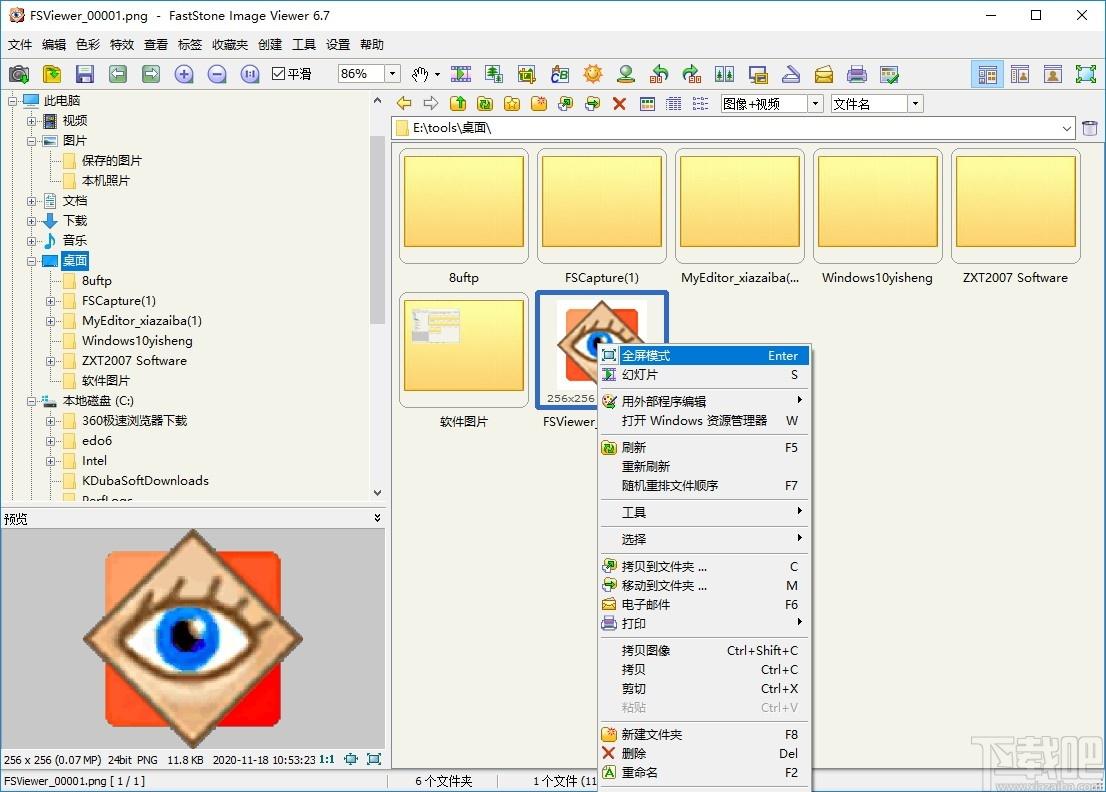Toggle the single image layout icon

[x=1053, y=74]
